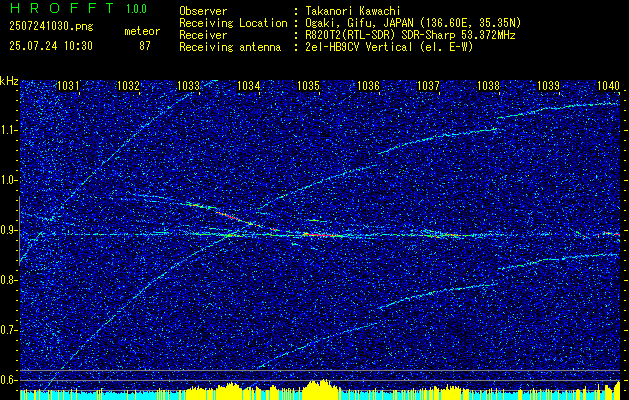Click time marker 1040
This screenshot has height=400, width=629.
pos(609,85)
